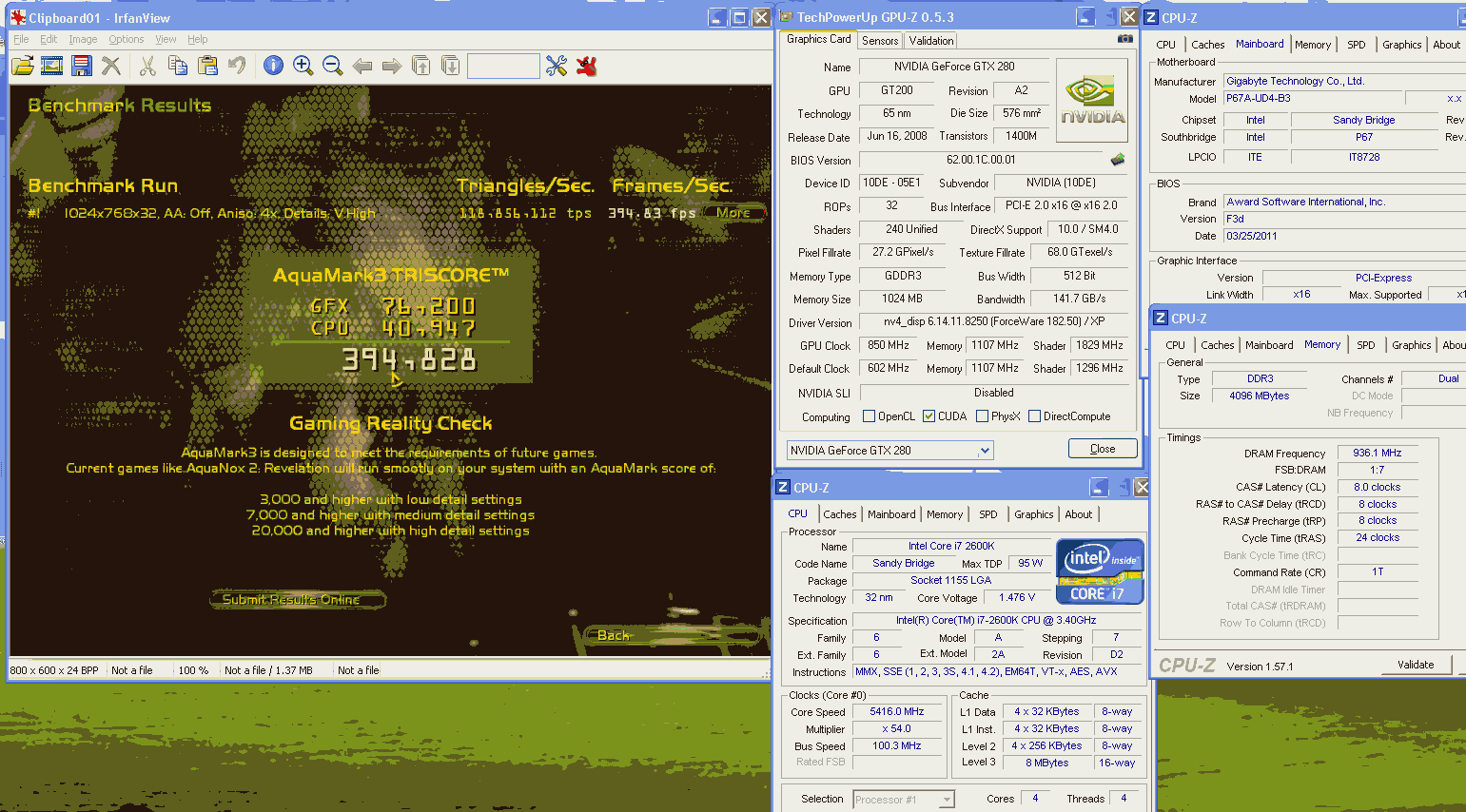Click the Zoom Out magnifier icon
The image size is (1466, 812).
[333, 66]
